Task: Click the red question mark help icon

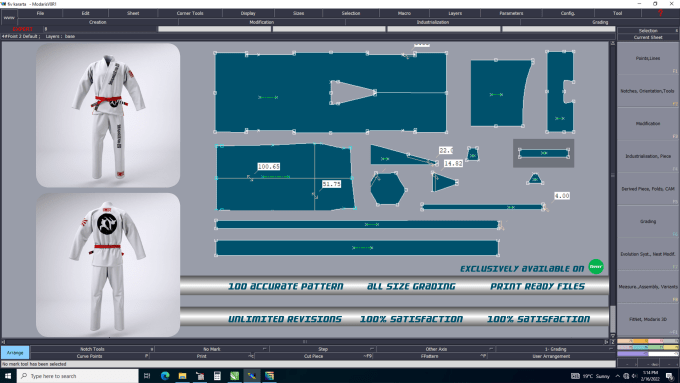Action: coord(660,13)
